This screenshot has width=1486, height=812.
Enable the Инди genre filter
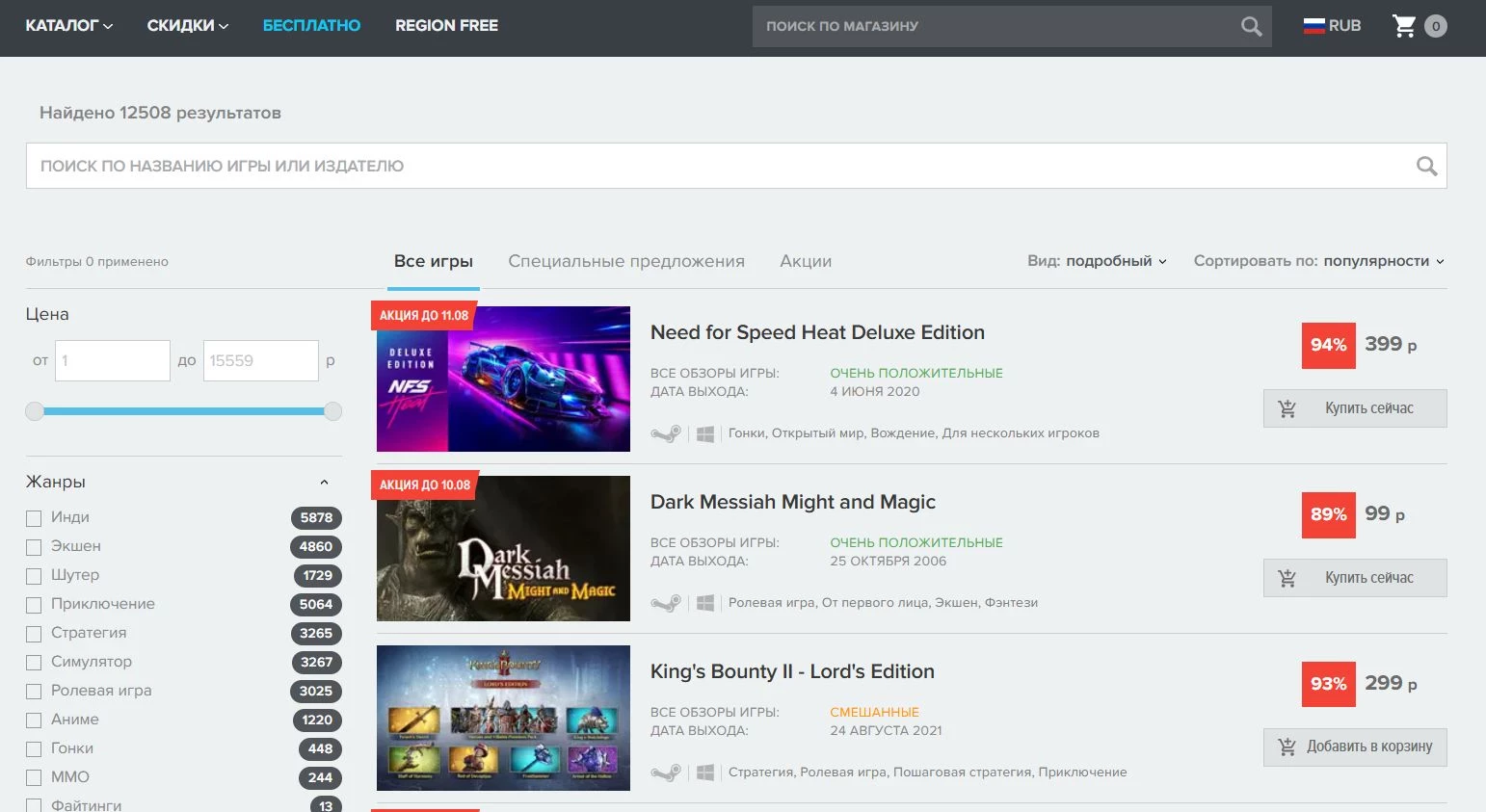point(33,517)
